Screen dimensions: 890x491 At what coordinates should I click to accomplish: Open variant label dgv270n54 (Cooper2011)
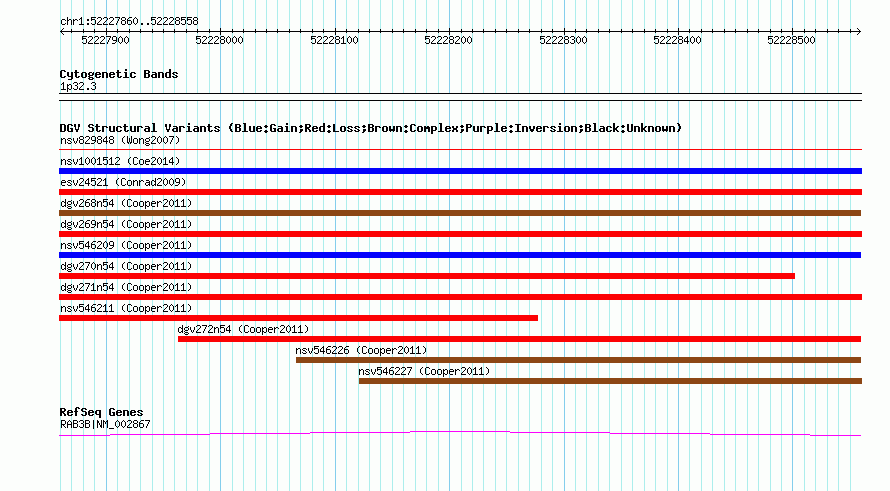pyautogui.click(x=126, y=266)
